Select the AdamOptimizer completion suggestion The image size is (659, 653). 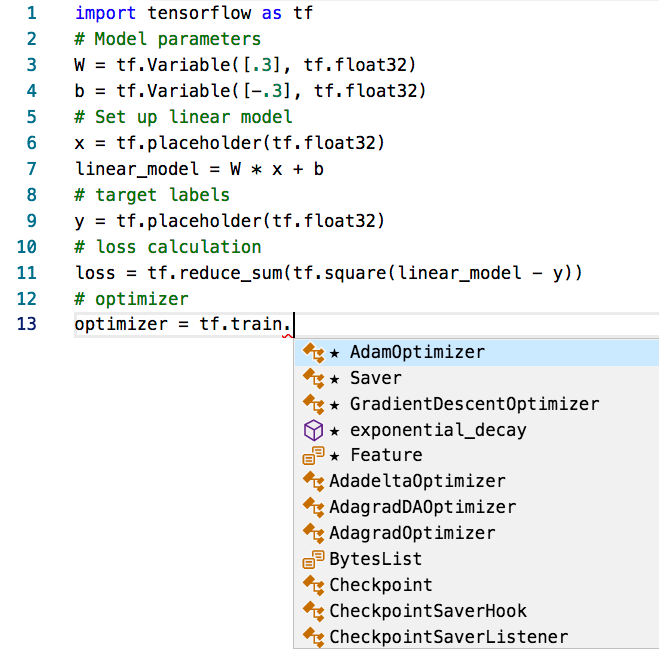coord(477,353)
